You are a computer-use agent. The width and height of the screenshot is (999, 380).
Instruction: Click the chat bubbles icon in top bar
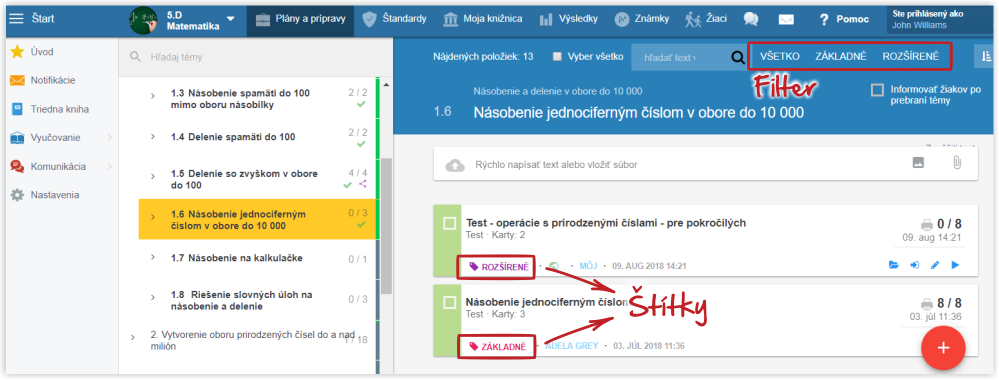tap(751, 19)
